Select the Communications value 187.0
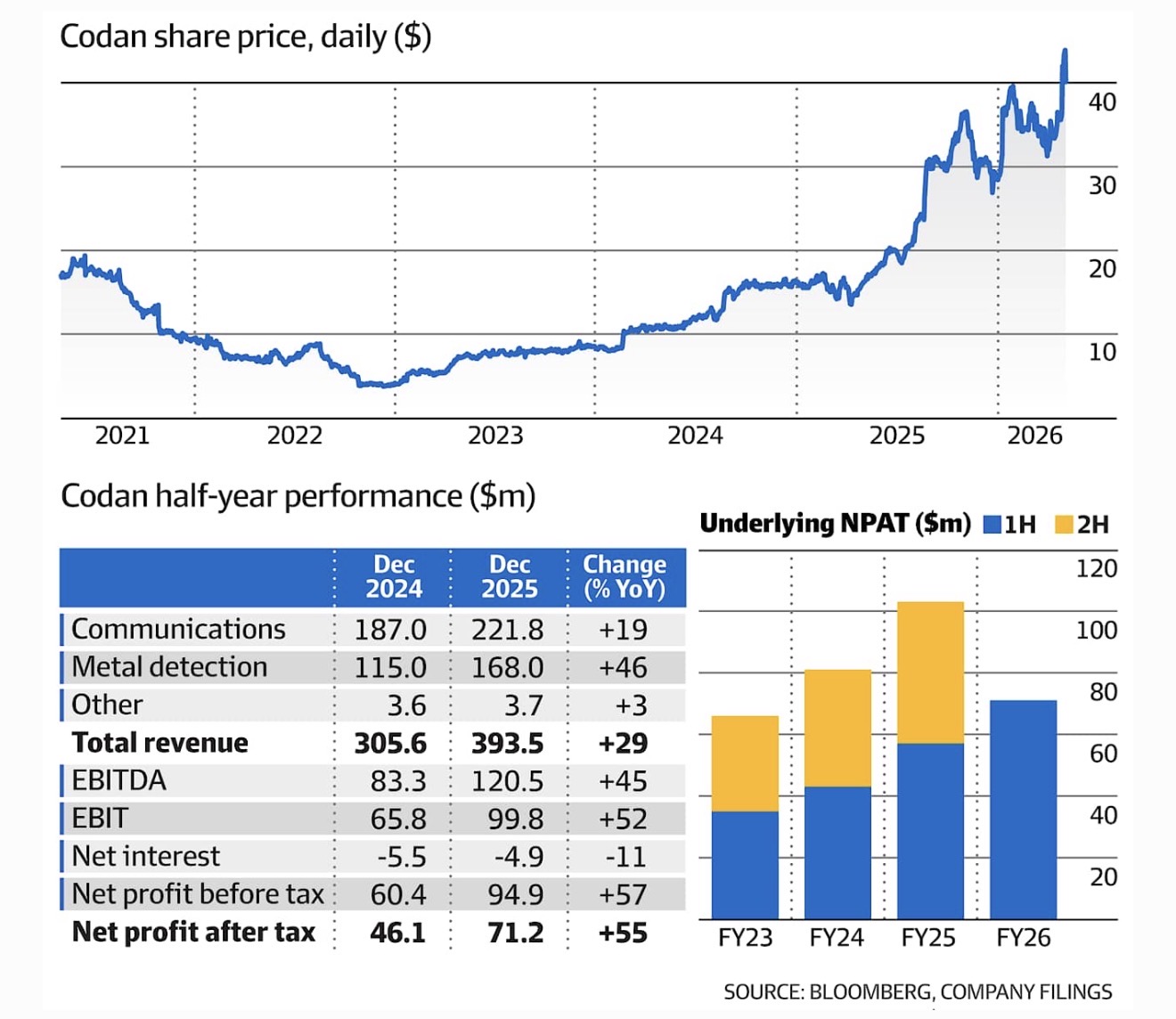 click(390, 630)
